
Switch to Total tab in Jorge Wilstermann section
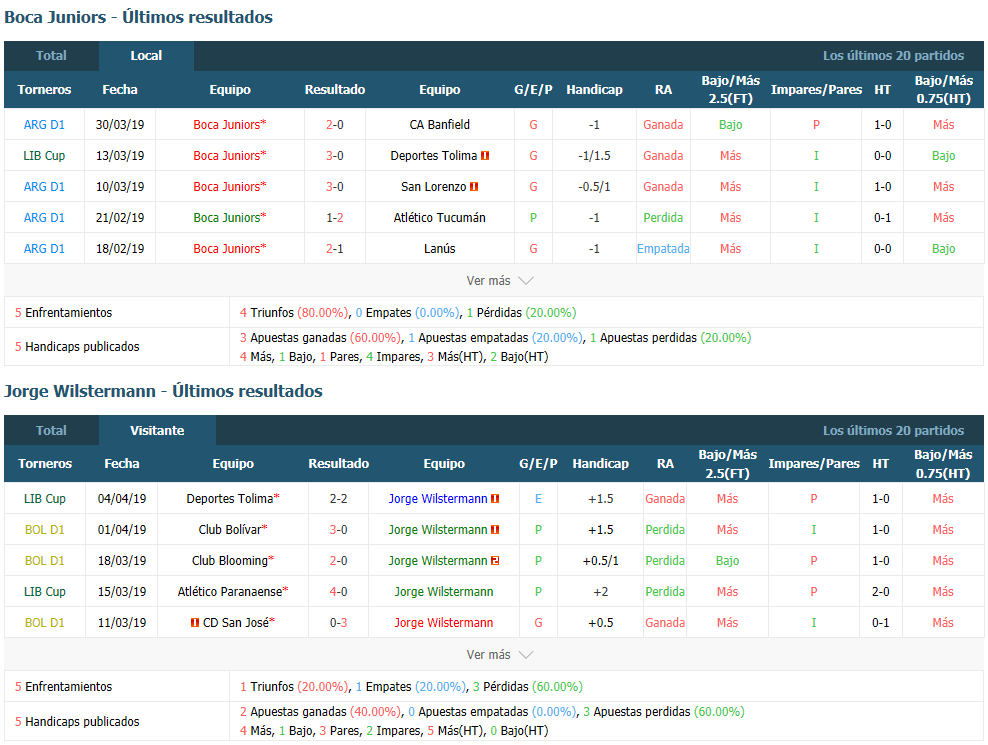point(51,430)
